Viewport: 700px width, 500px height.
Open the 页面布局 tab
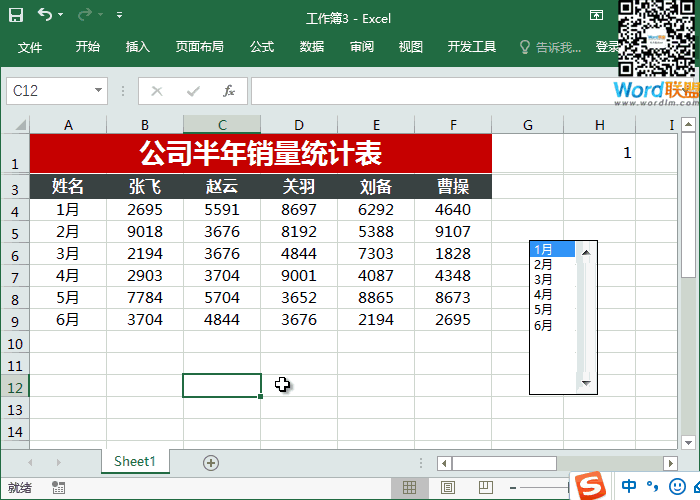pyautogui.click(x=200, y=46)
